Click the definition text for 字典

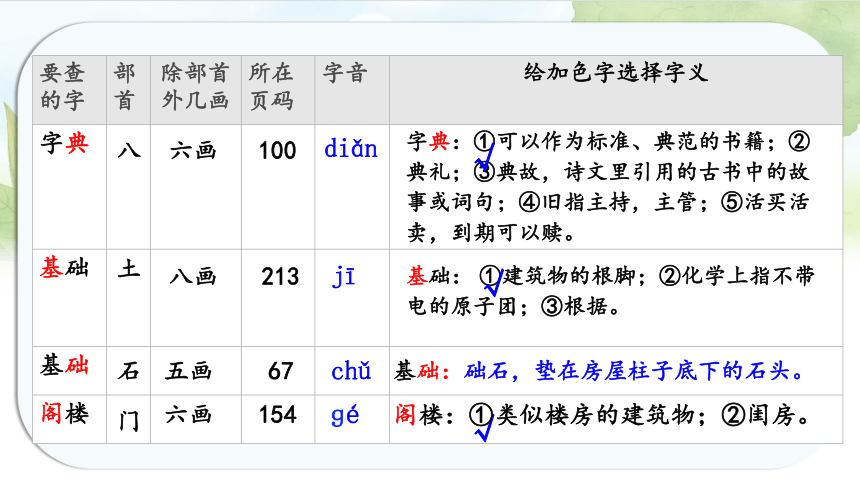coord(608,187)
